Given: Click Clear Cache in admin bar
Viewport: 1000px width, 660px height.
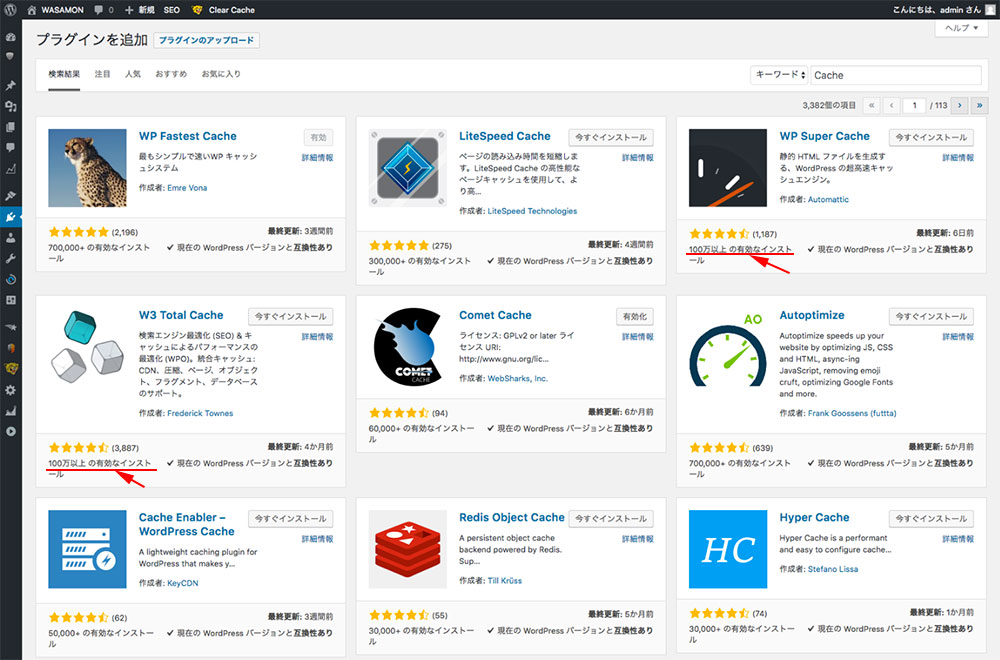Looking at the screenshot, I should [223, 10].
